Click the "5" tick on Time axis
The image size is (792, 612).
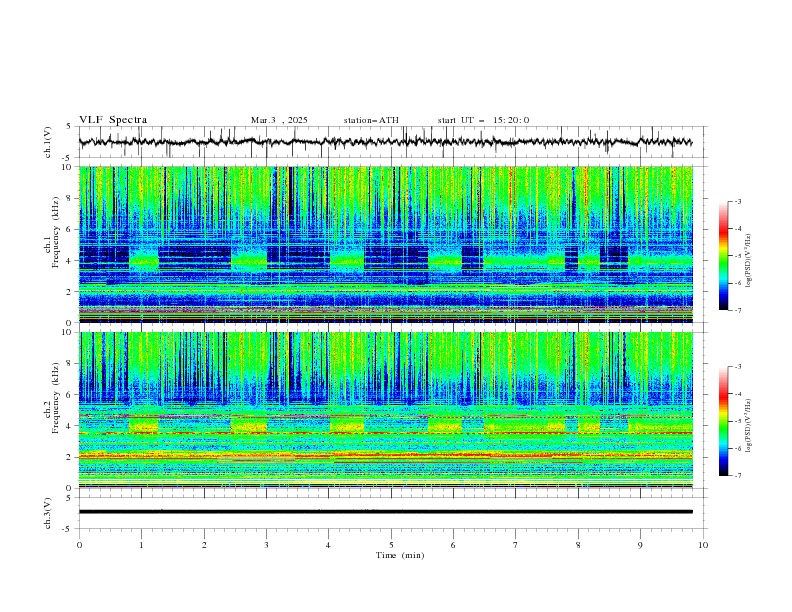pyautogui.click(x=391, y=545)
